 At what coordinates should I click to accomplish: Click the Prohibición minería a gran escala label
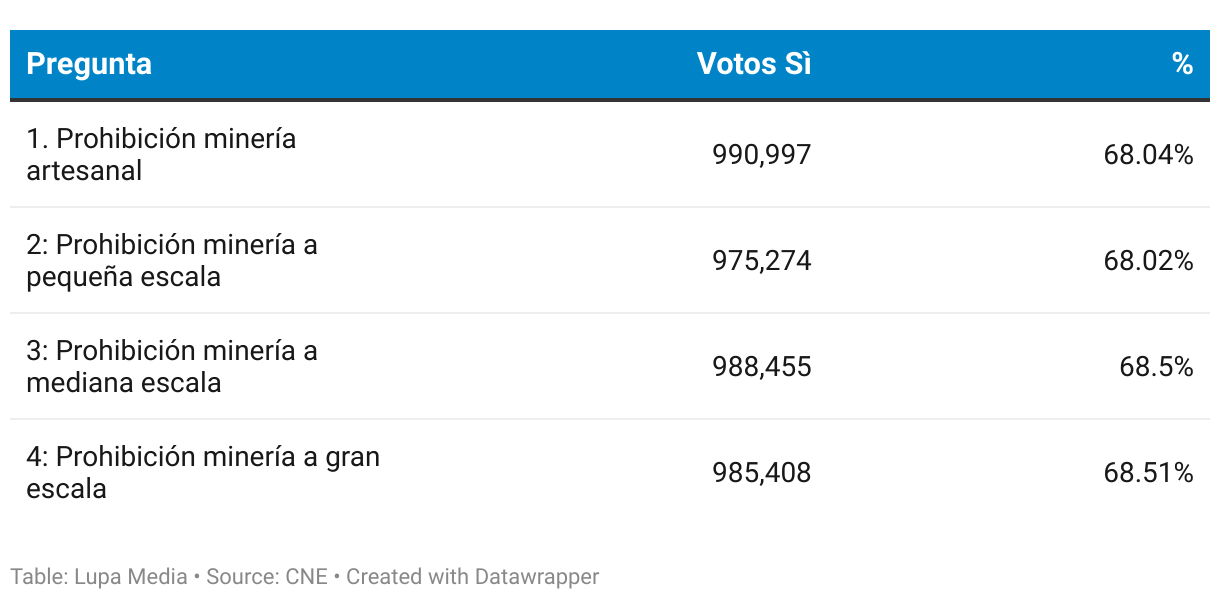[202, 472]
